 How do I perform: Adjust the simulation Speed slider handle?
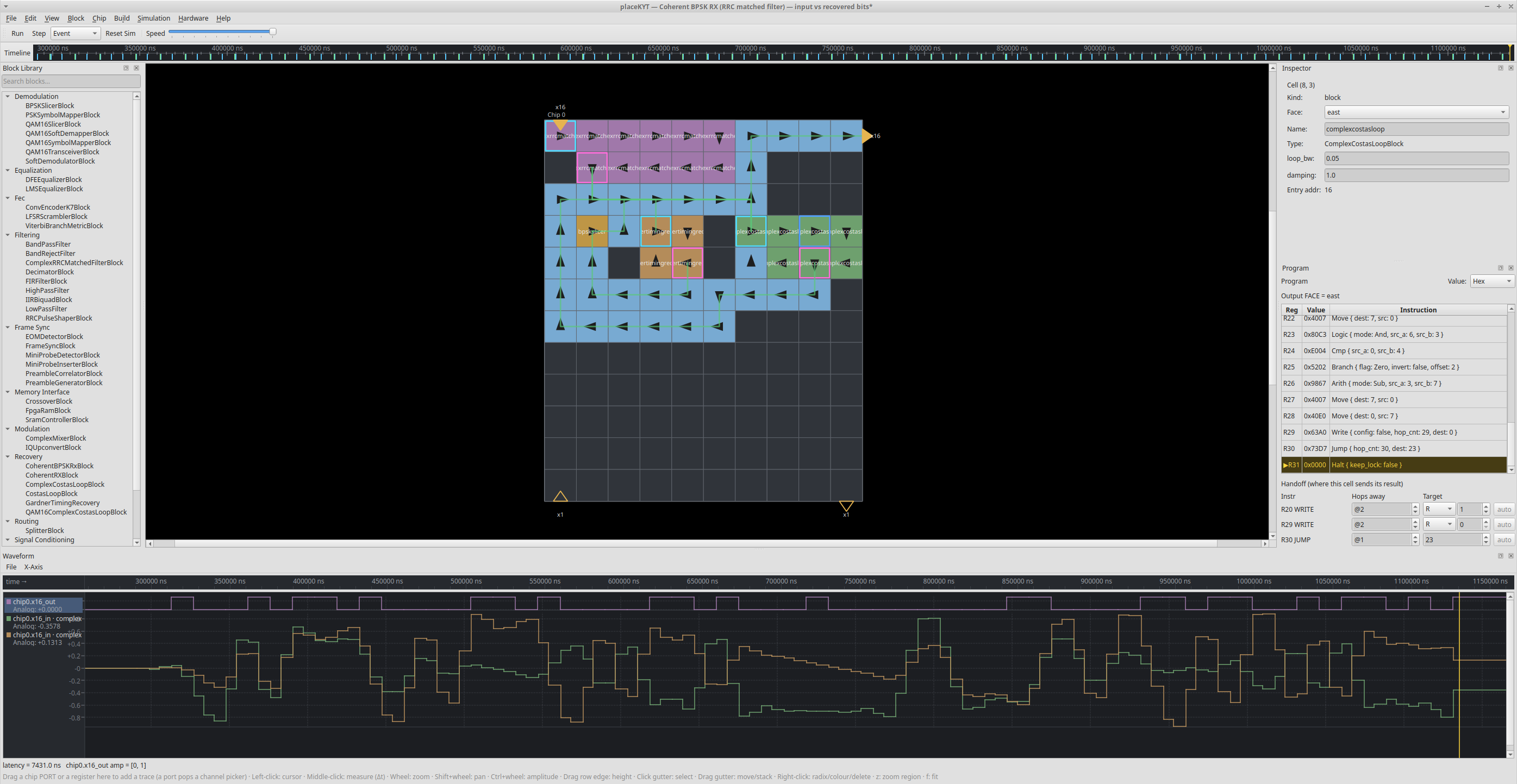[x=272, y=31]
